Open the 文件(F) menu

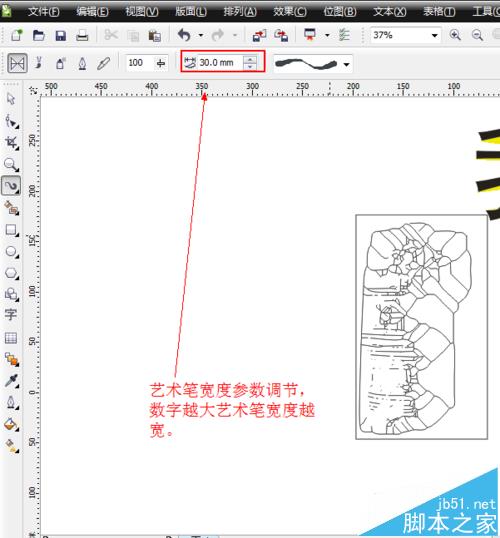pos(44,12)
